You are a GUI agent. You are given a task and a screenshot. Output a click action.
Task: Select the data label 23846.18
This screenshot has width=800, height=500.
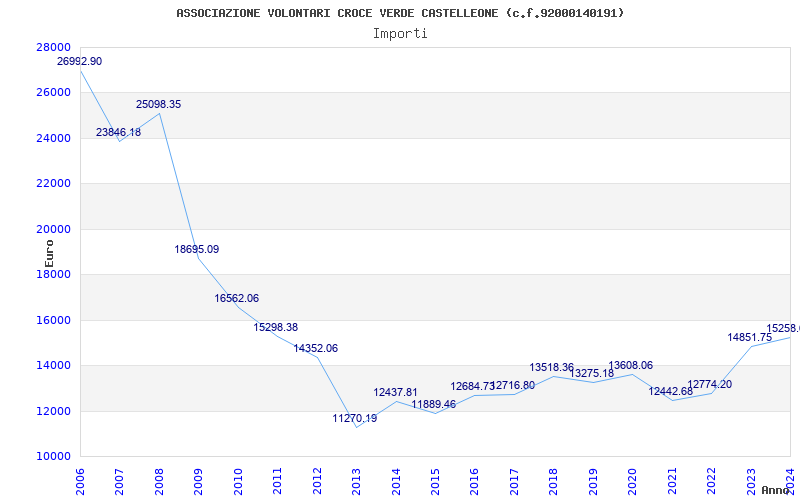[x=118, y=132]
